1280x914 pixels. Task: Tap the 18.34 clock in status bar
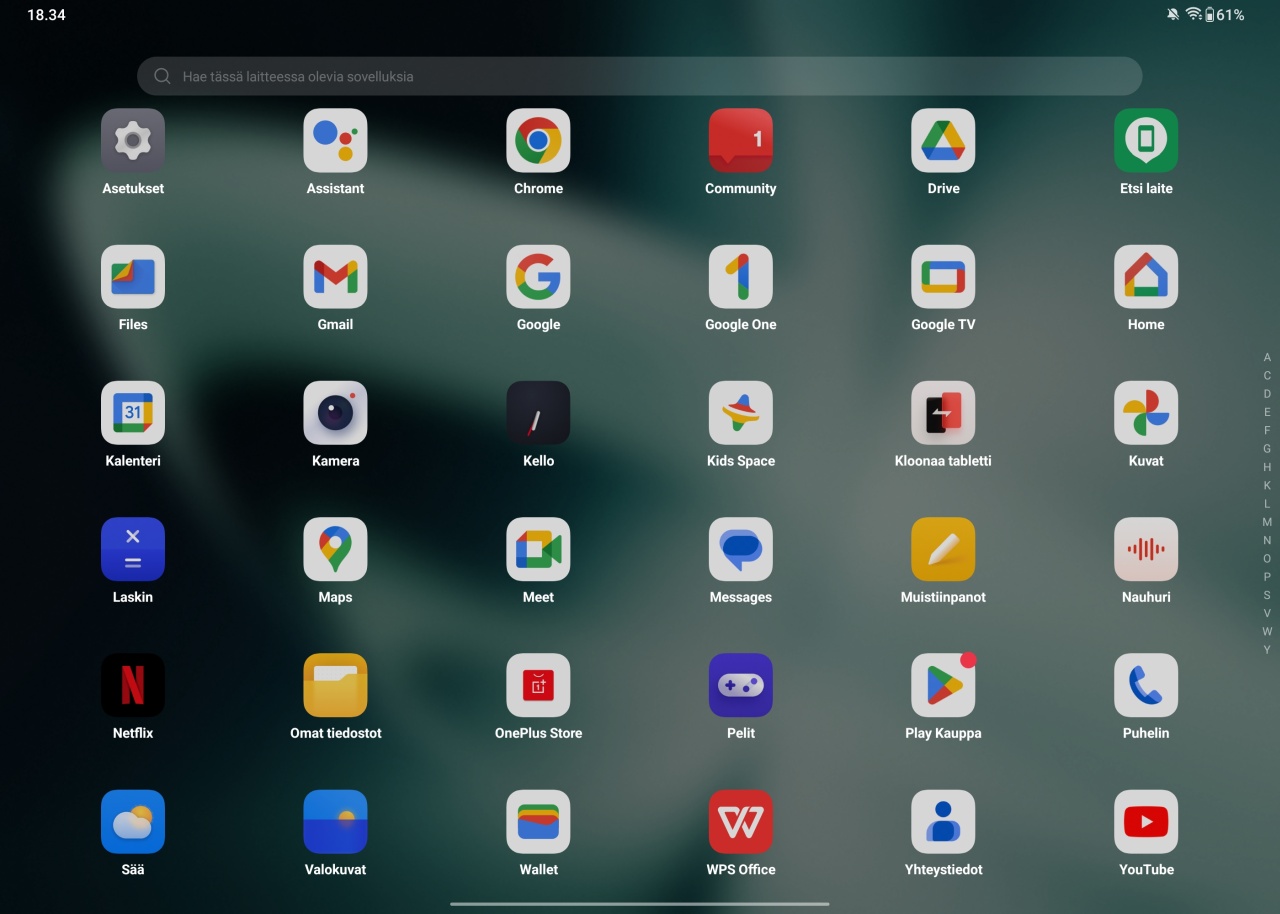[46, 15]
